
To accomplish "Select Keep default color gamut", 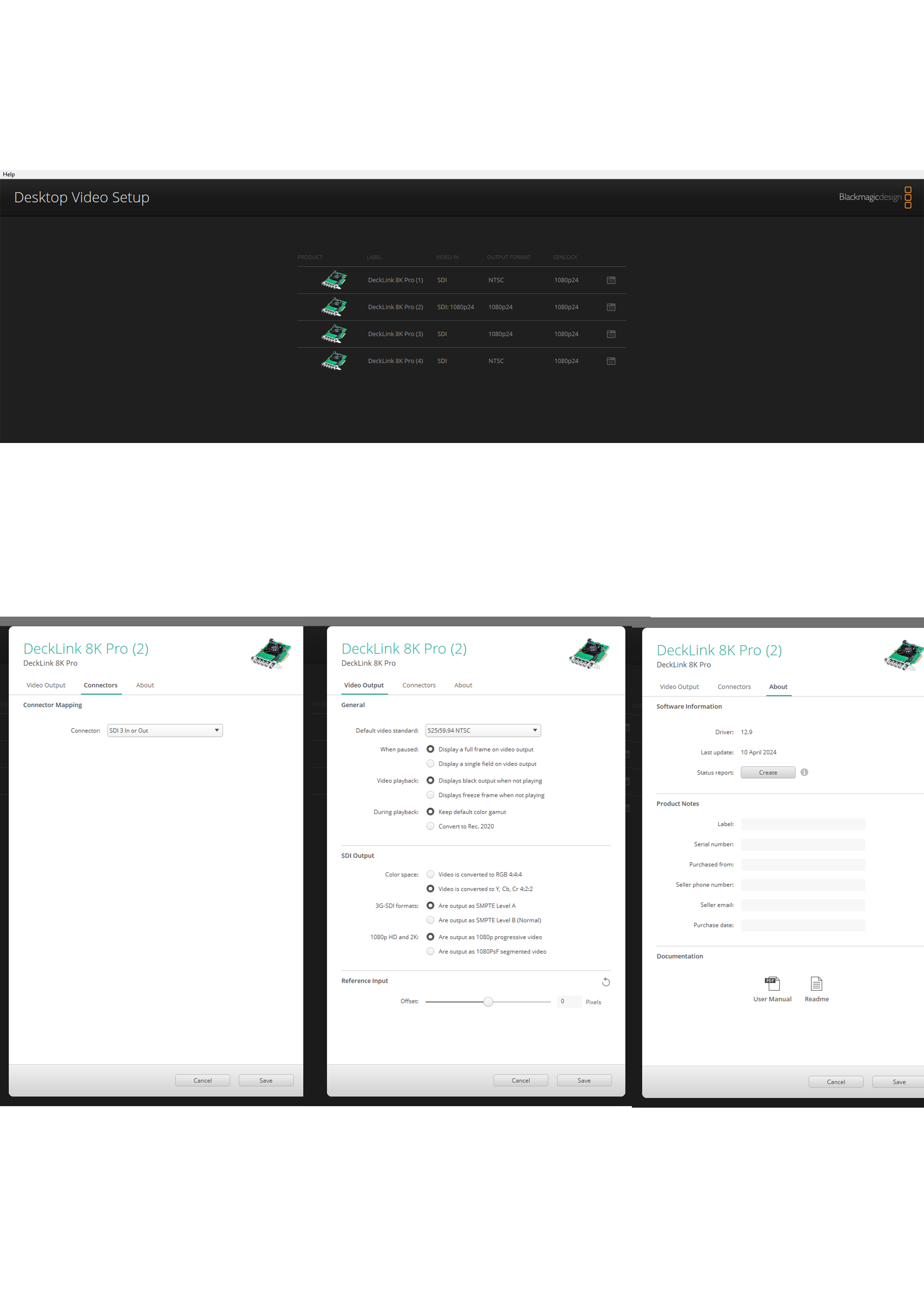I will tap(430, 812).
